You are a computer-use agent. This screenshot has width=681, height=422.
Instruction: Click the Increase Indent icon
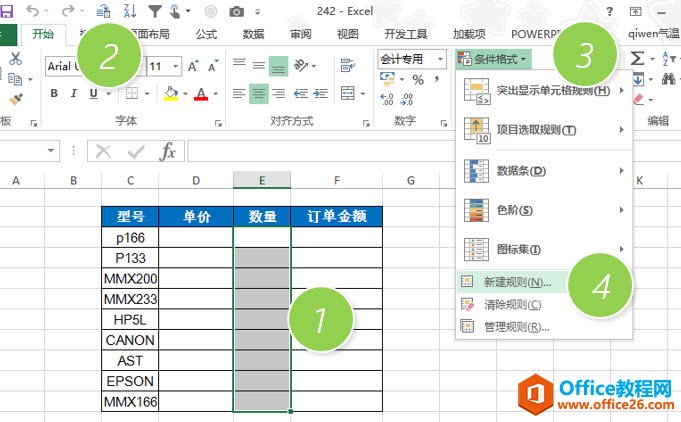321,93
